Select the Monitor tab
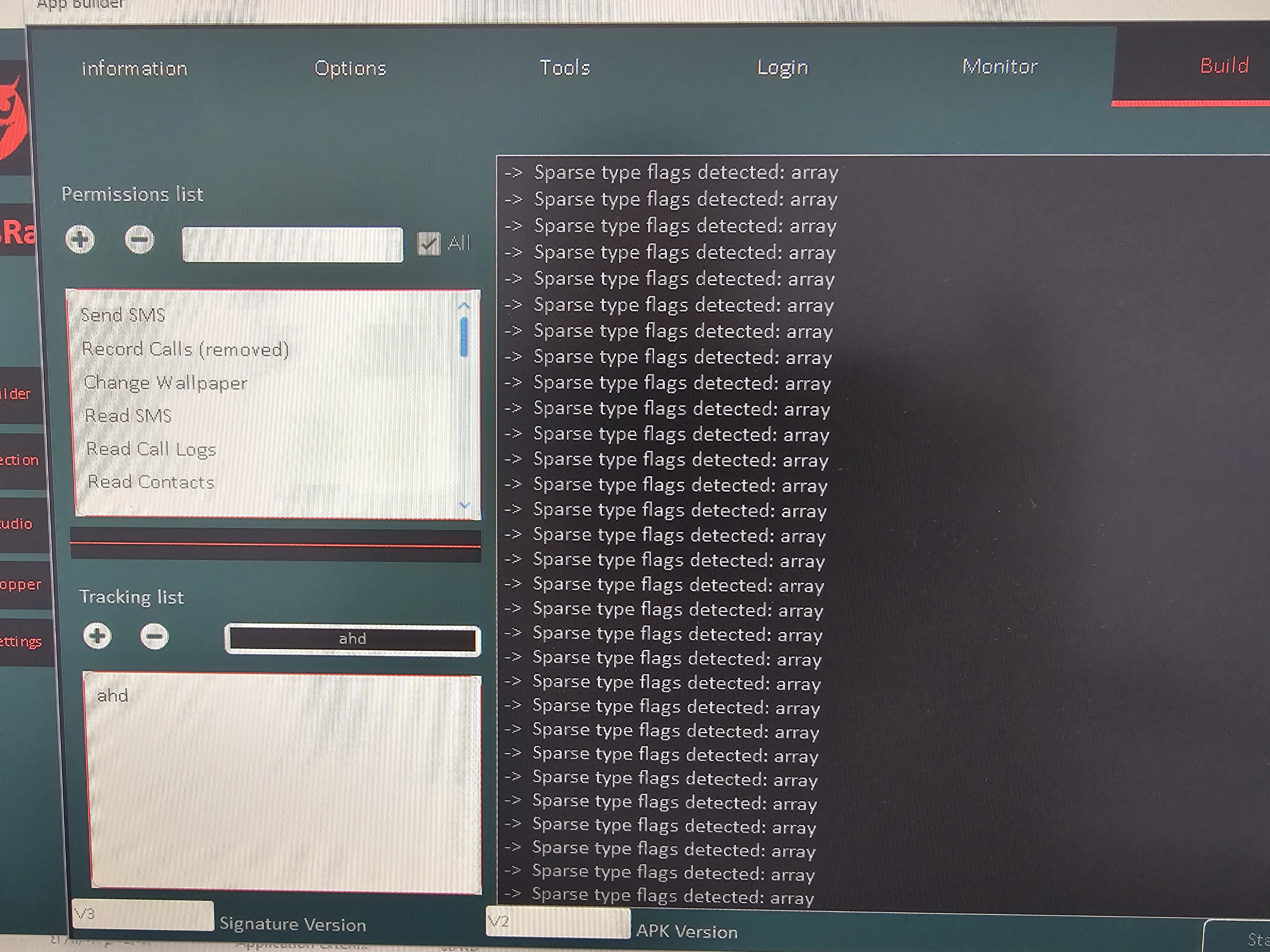Image resolution: width=1270 pixels, height=952 pixels. (999, 67)
